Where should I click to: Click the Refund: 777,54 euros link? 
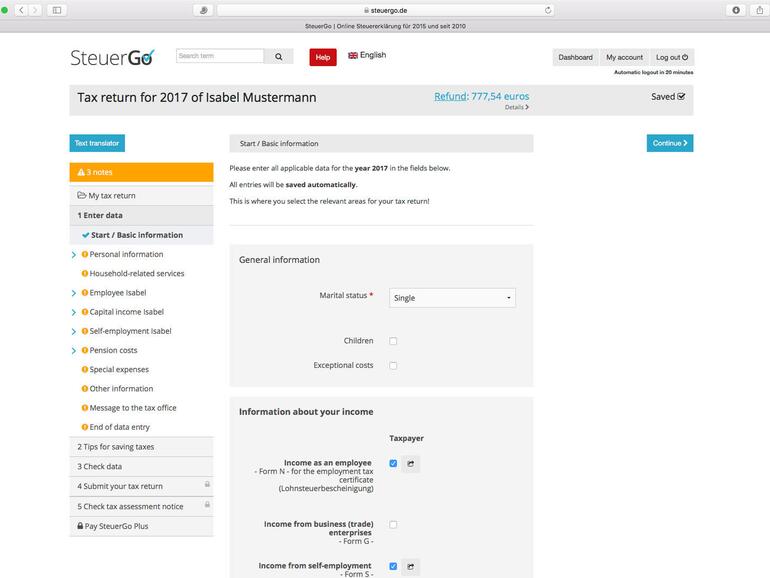pos(482,96)
